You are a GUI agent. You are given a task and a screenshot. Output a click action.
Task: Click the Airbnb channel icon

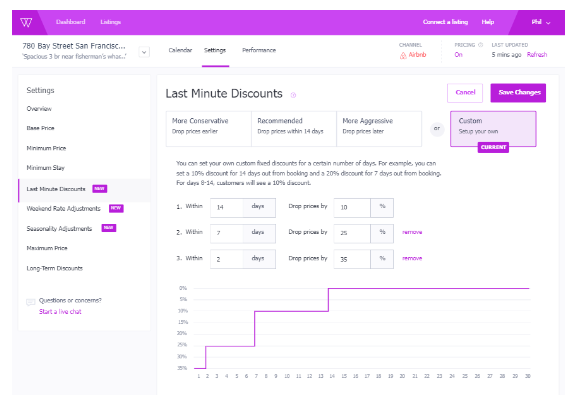coord(403,55)
